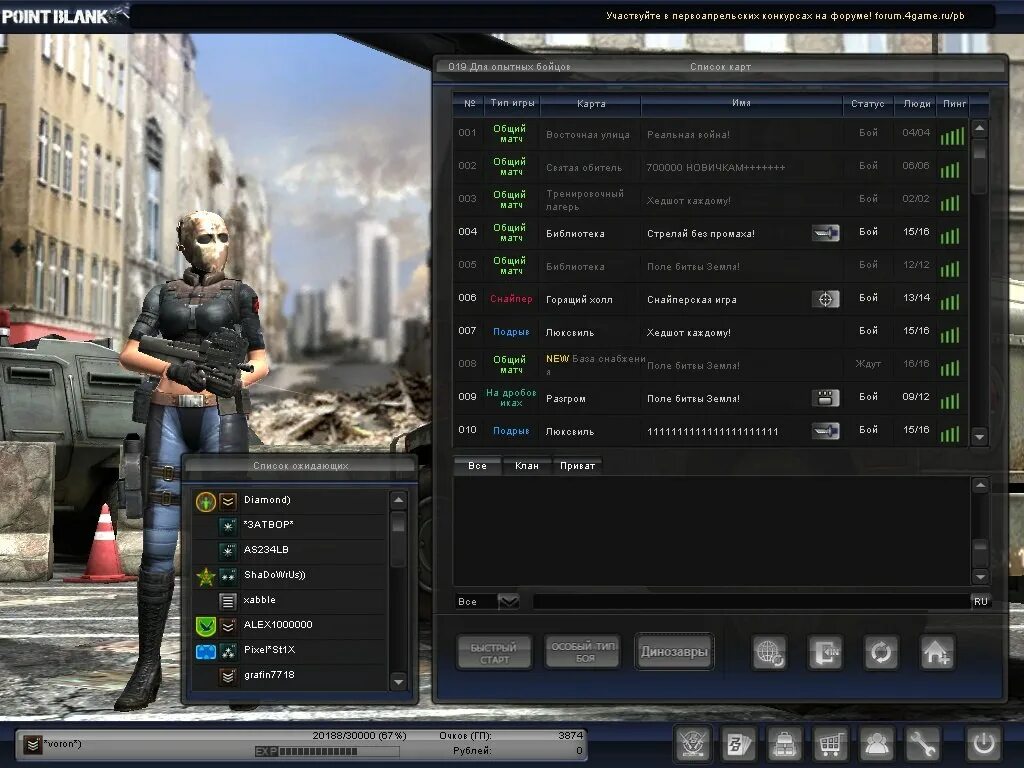Click the power exit icon
This screenshot has height=768, width=1024.
pyautogui.click(x=984, y=744)
